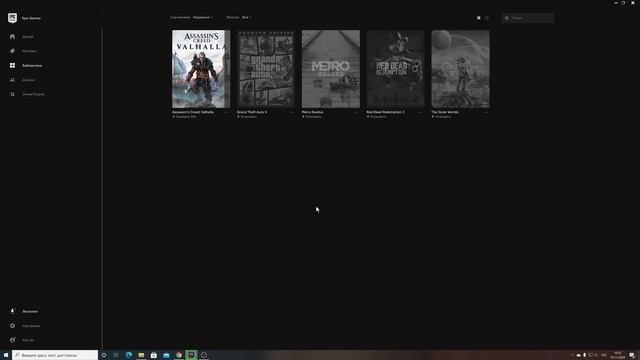This screenshot has width=640, height=360.
Task: Open File Explorer from taskbar
Action: [x=141, y=355]
